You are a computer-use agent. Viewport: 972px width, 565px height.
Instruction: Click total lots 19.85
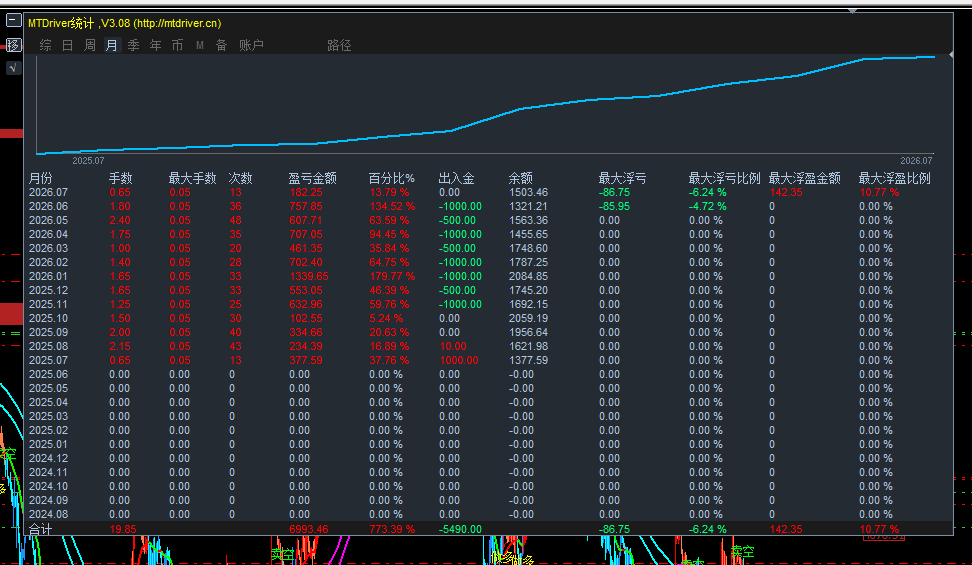123,529
